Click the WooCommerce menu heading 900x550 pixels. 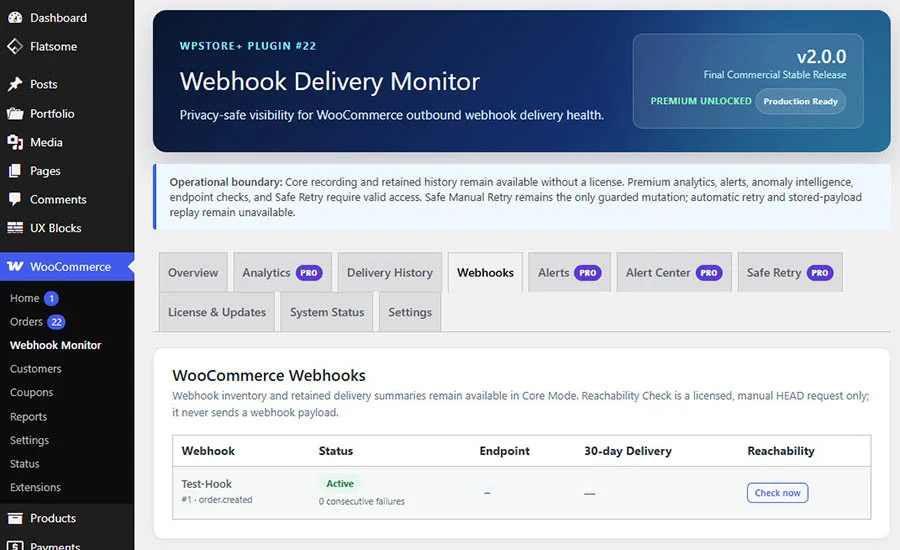coord(70,267)
